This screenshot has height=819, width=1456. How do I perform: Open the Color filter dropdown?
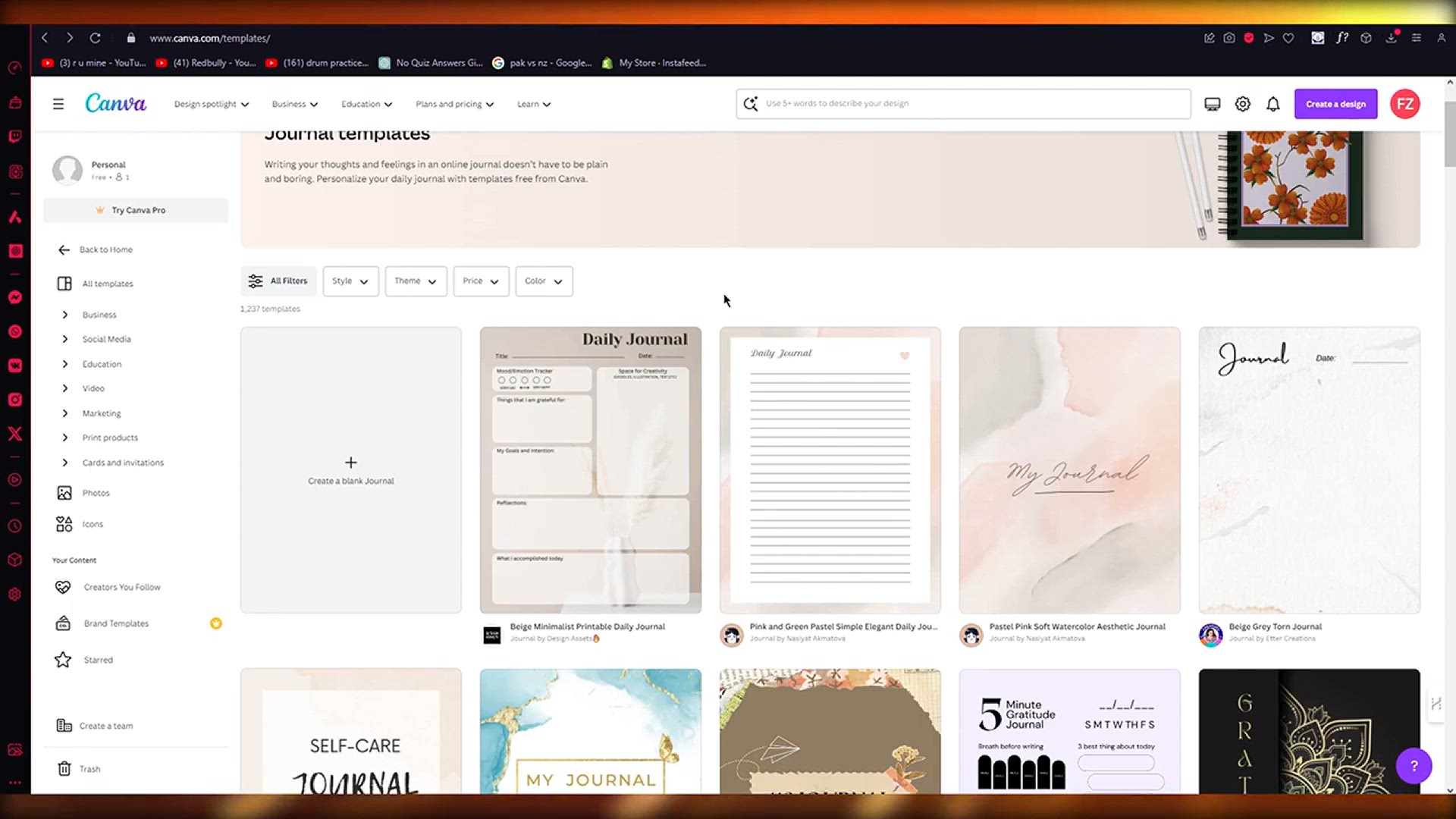[544, 281]
